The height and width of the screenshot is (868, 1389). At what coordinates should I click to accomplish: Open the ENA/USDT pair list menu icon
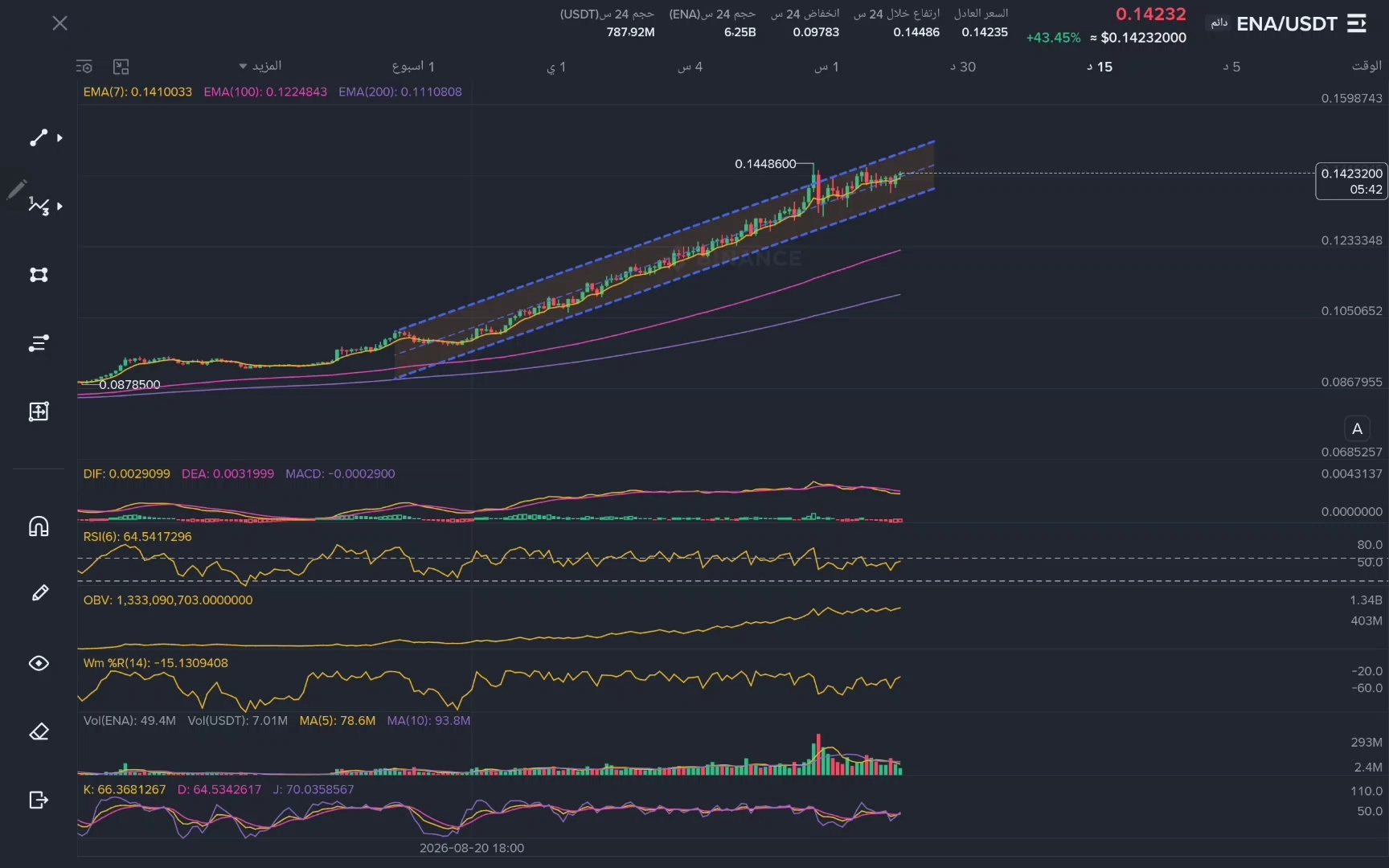(1357, 23)
